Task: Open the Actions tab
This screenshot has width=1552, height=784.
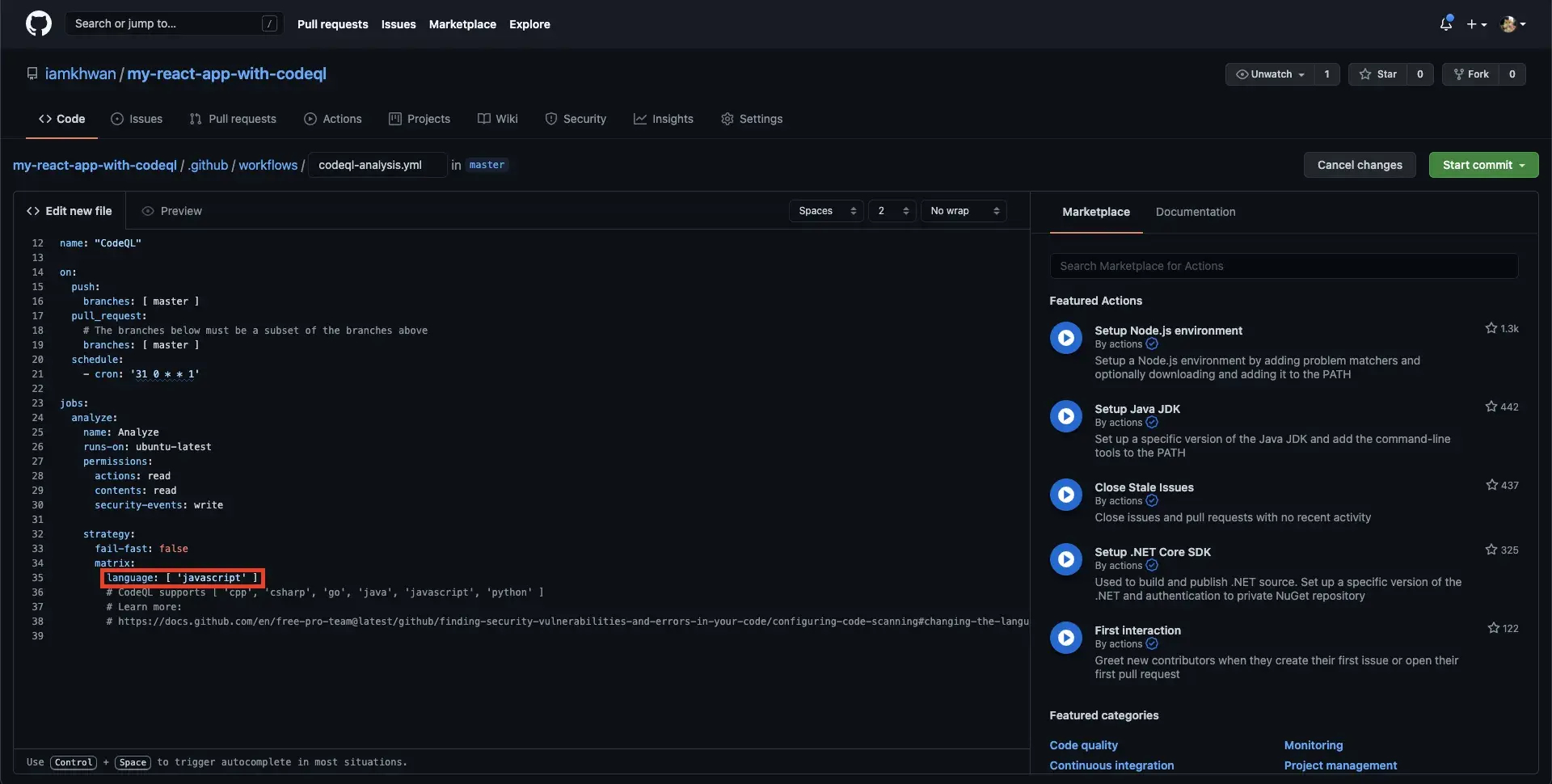Action: point(333,119)
